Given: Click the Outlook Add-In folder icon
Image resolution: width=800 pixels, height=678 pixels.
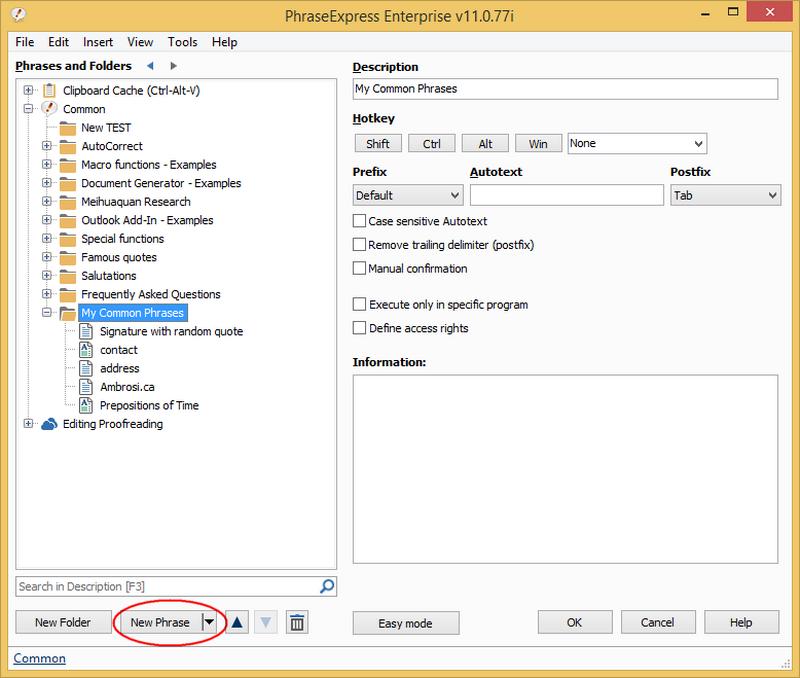Looking at the screenshot, I should pyautogui.click(x=68, y=220).
